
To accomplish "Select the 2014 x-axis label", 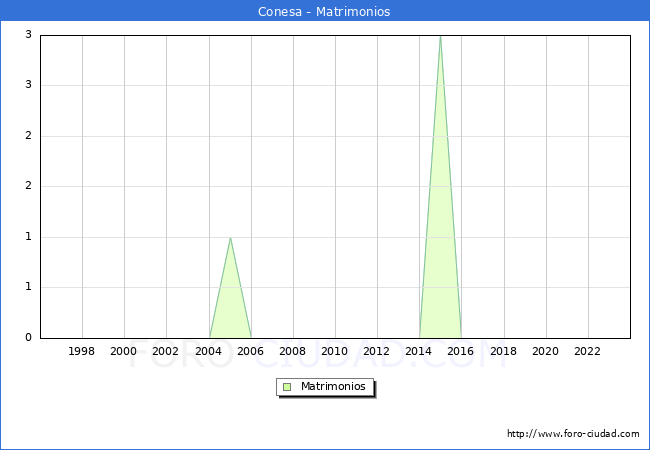I will (419, 351).
